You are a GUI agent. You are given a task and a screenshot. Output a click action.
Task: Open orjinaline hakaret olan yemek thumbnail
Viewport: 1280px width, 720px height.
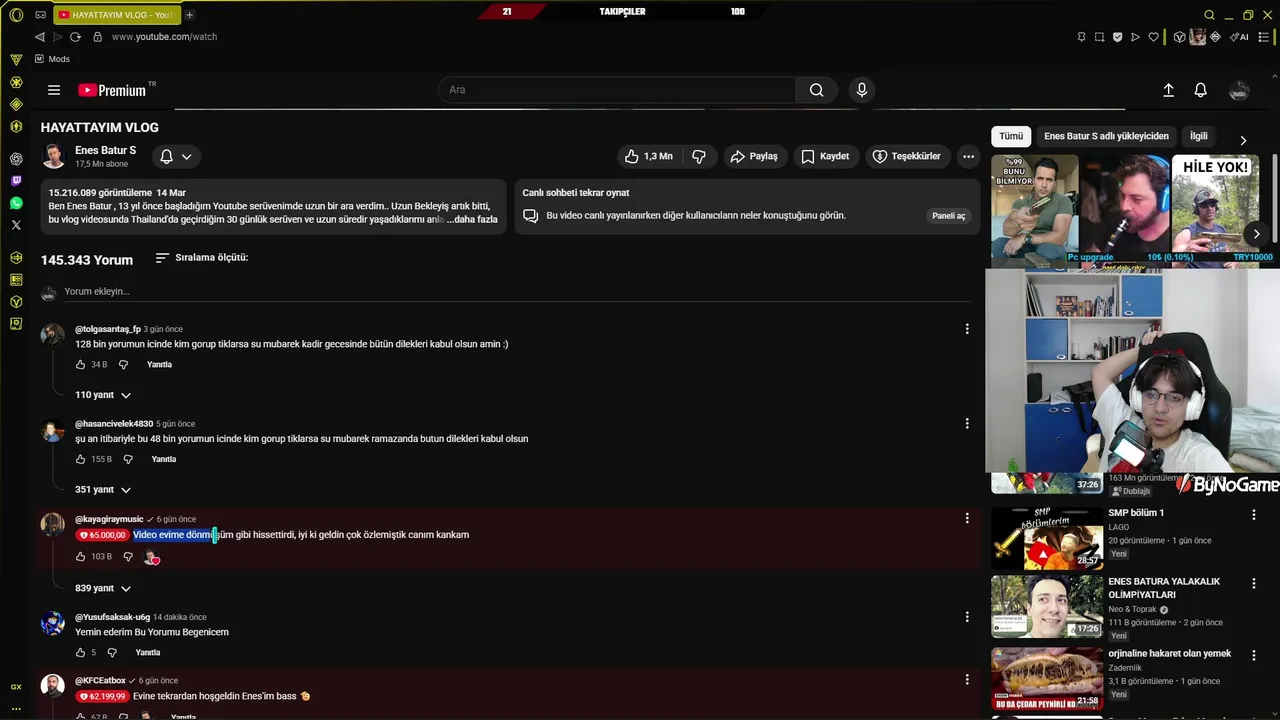1047,677
